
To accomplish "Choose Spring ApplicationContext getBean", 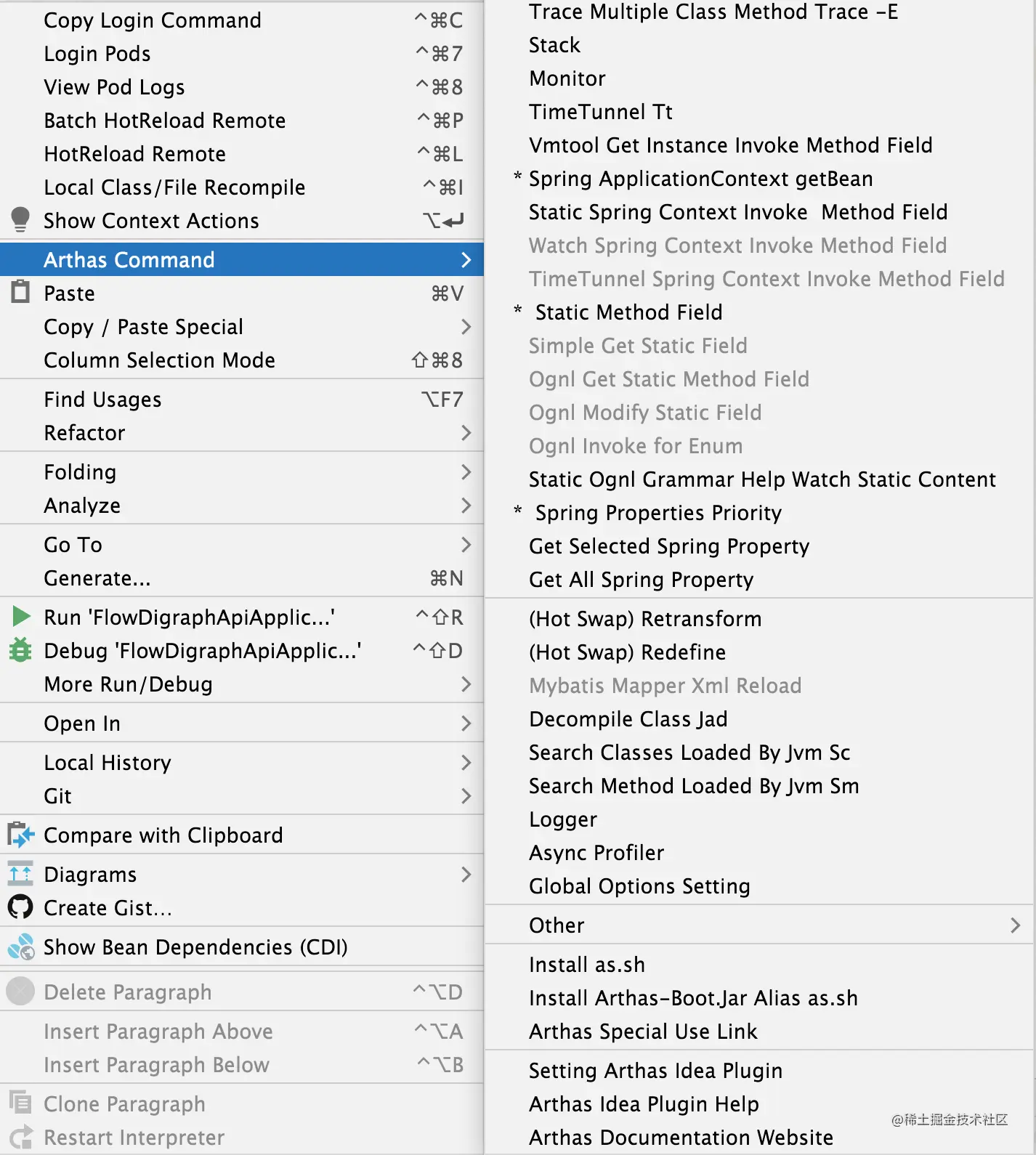I will point(759,179).
